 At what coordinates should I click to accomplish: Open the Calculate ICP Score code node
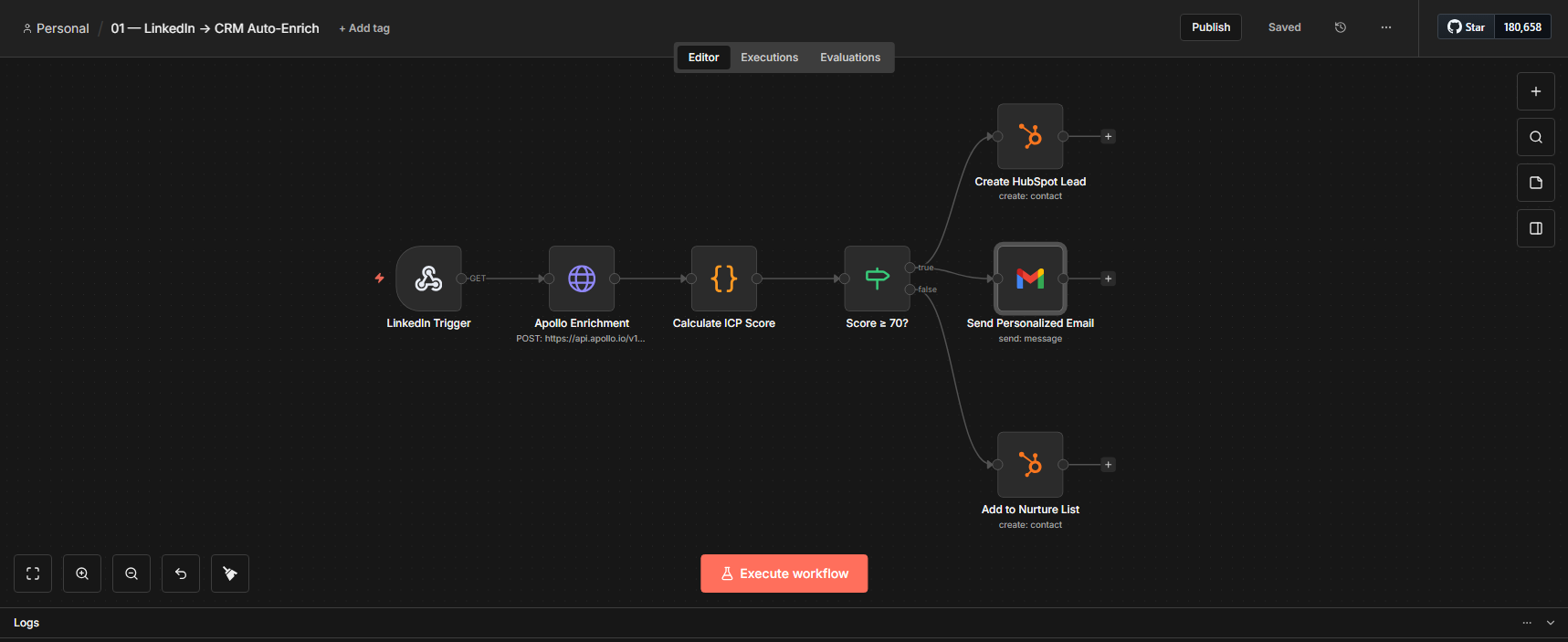pyautogui.click(x=724, y=279)
